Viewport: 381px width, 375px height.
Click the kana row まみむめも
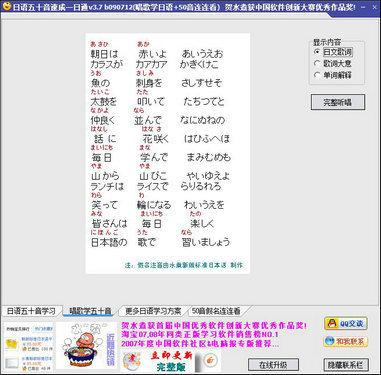click(208, 157)
